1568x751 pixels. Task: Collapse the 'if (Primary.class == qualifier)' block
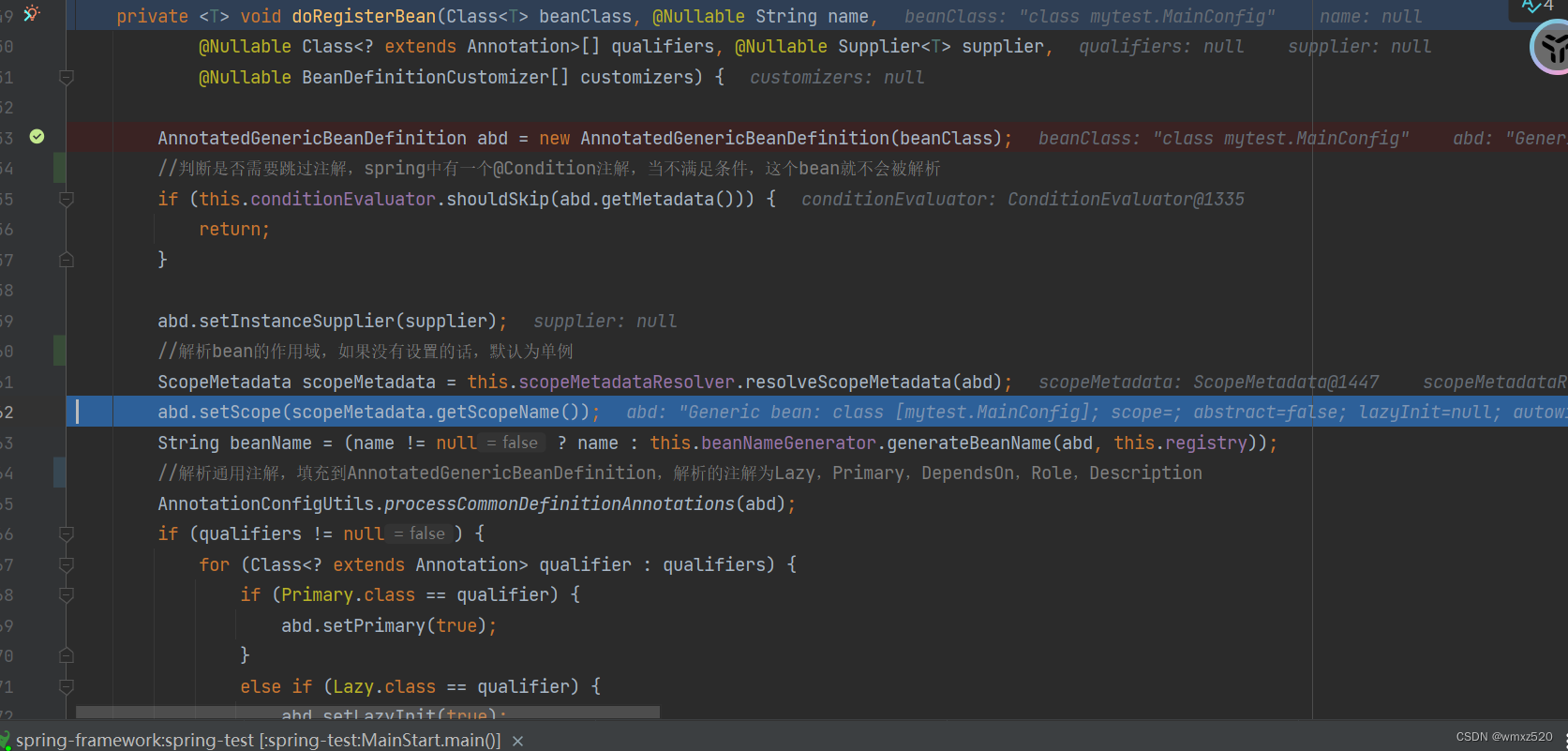point(67,594)
